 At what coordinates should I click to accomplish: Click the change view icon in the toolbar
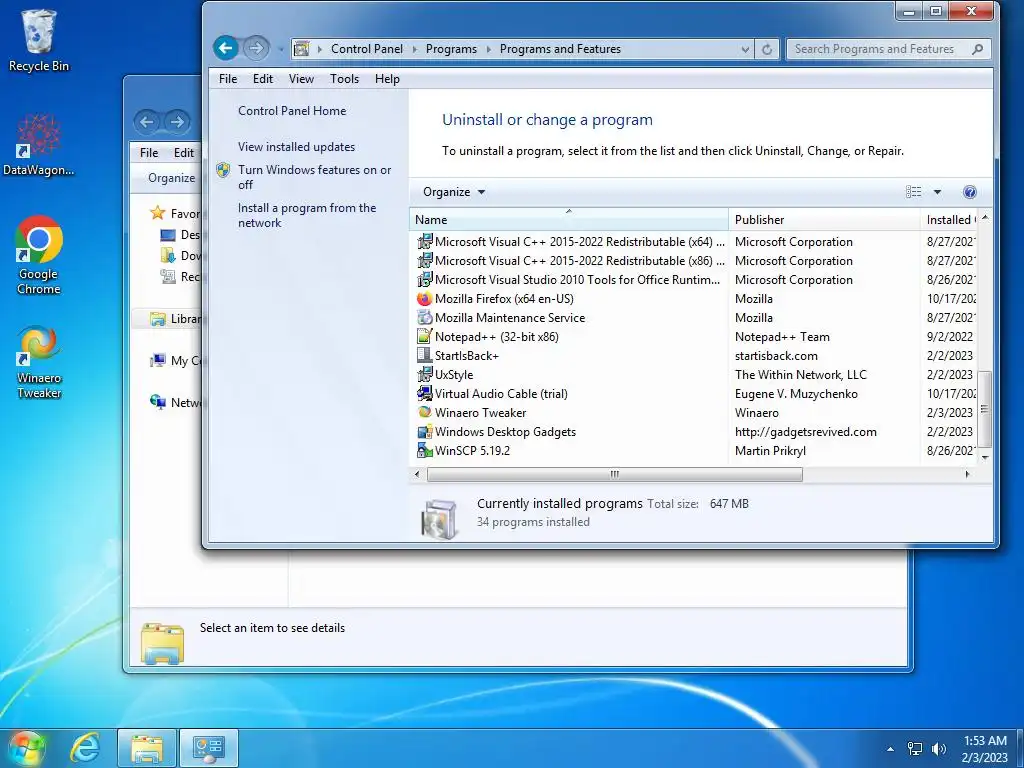click(914, 192)
